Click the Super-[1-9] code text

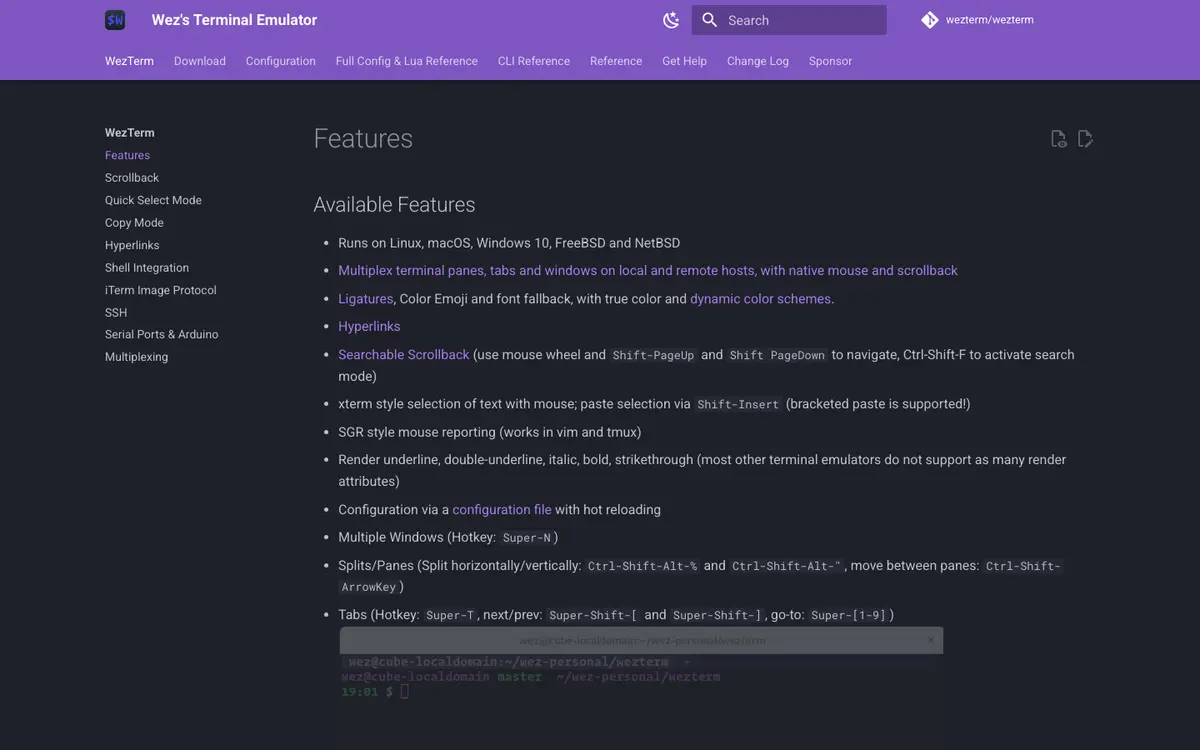(x=849, y=615)
